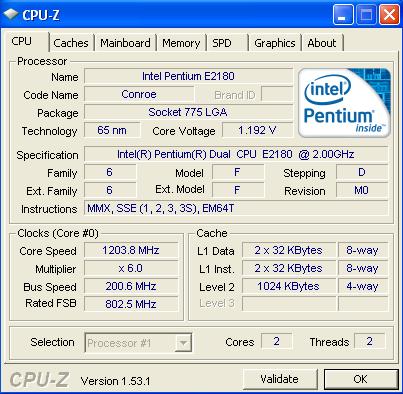This screenshot has width=403, height=394.
Task: Minimize the CPU-Z window
Action: tap(343, 15)
